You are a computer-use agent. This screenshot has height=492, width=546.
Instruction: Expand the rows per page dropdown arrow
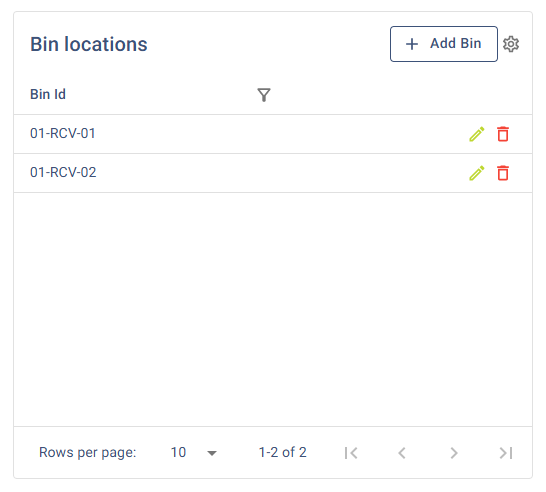(212, 453)
